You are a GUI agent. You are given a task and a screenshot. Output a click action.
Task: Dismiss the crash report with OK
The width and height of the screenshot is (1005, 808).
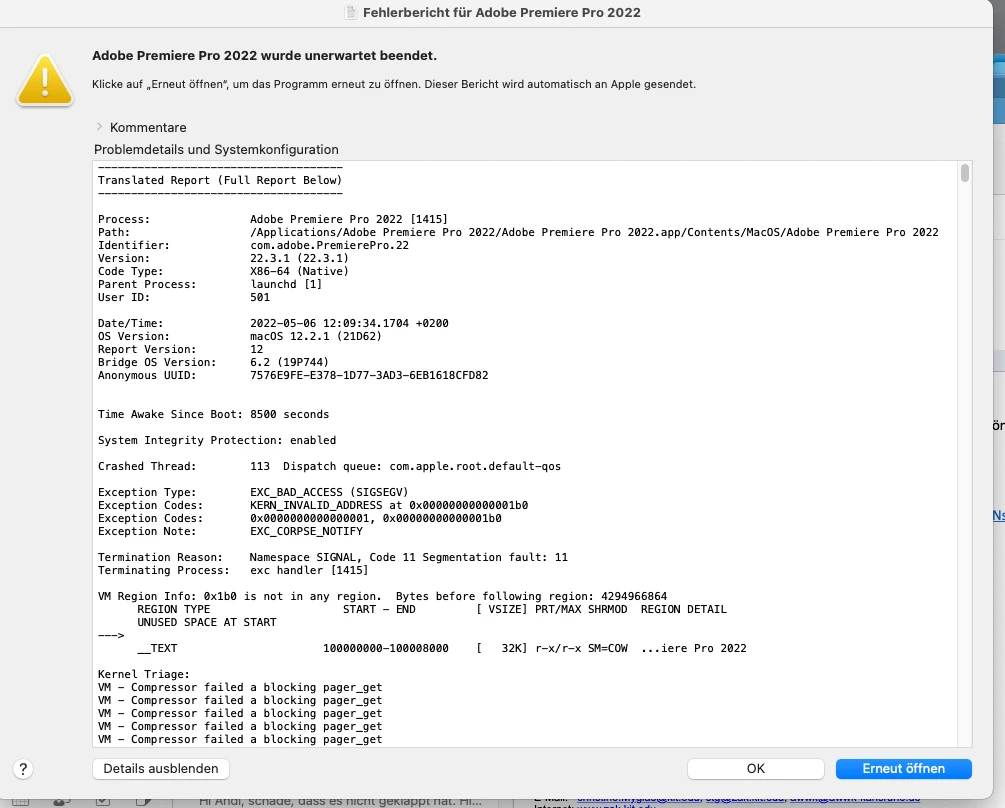click(756, 768)
